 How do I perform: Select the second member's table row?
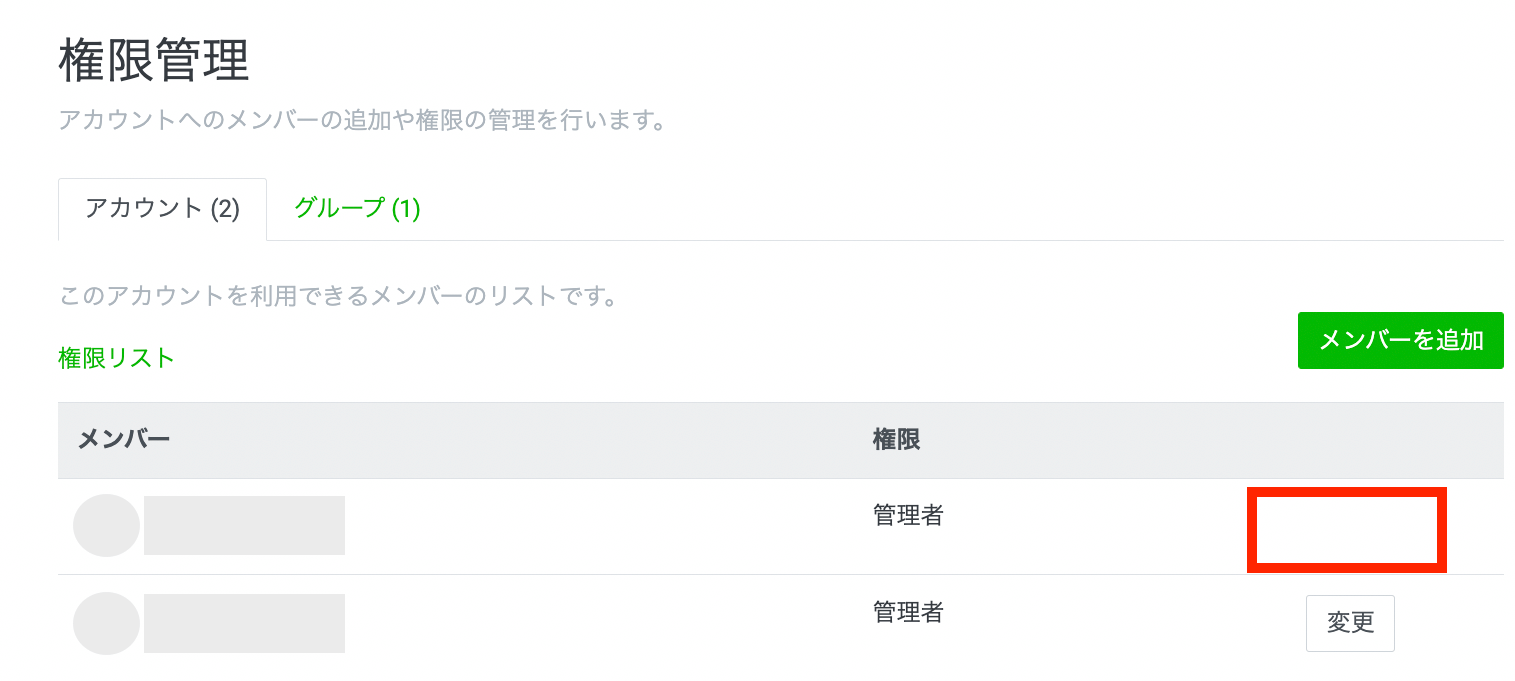click(x=600, y=625)
